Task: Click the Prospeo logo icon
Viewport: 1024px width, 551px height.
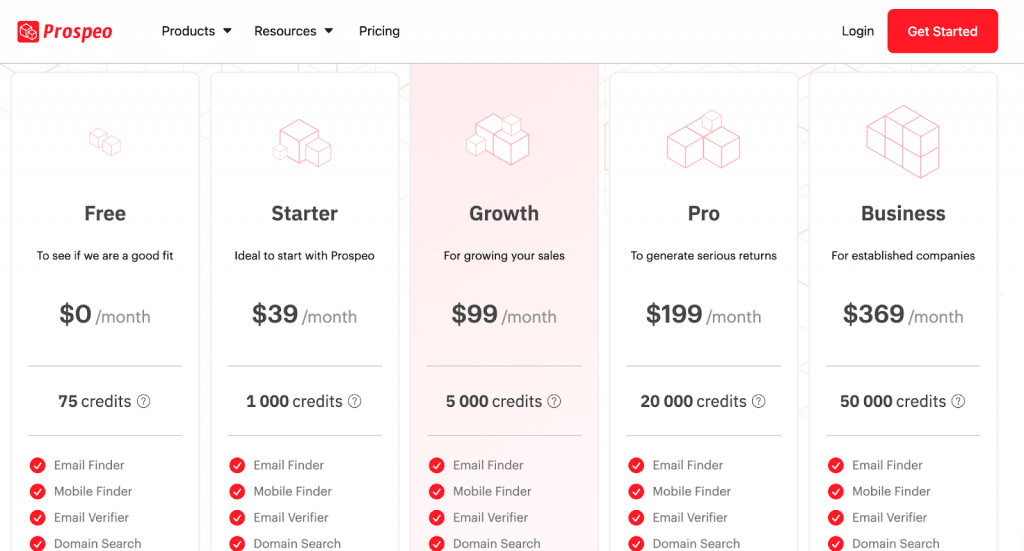Action: 28,31
